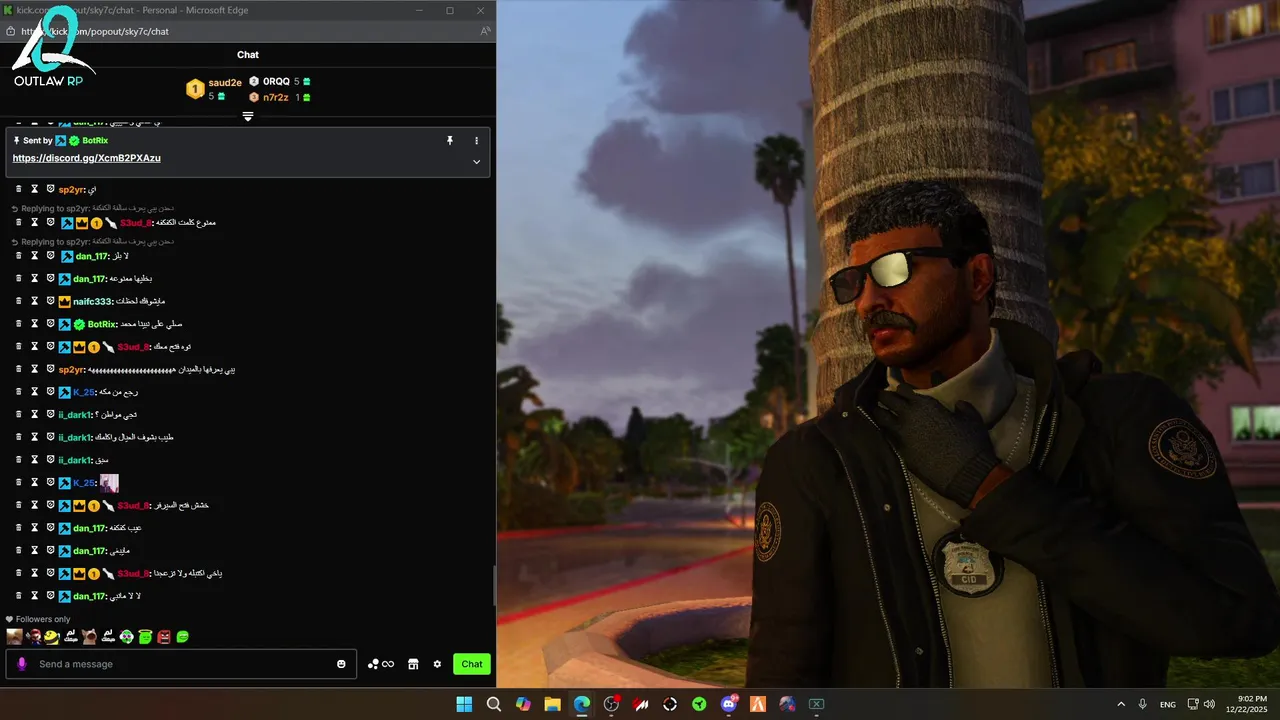Ban naifc333 with the shield icon
The image size is (1280, 720).
[50, 301]
